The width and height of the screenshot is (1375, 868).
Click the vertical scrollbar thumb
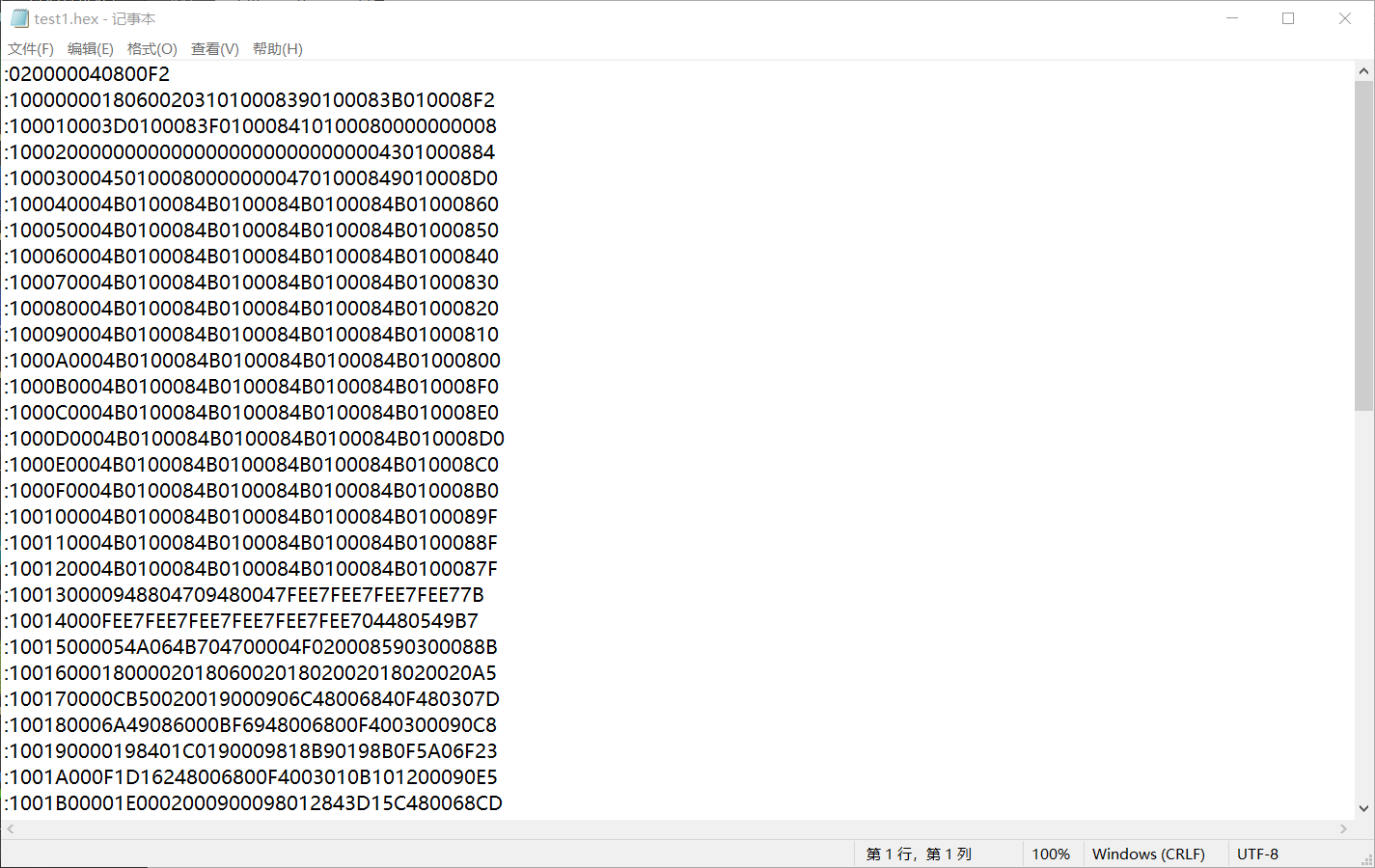pos(1363,246)
